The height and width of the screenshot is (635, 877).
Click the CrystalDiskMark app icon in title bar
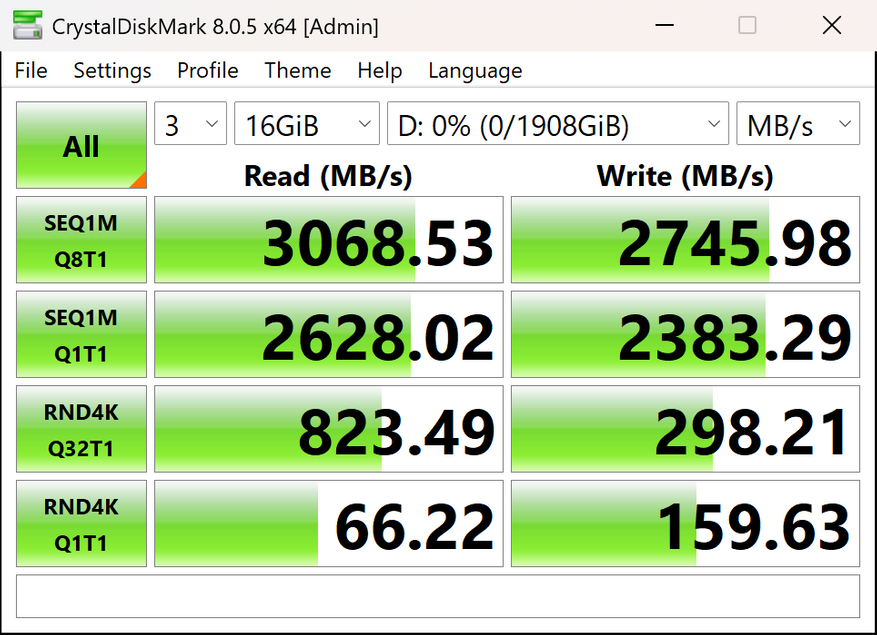click(x=27, y=26)
